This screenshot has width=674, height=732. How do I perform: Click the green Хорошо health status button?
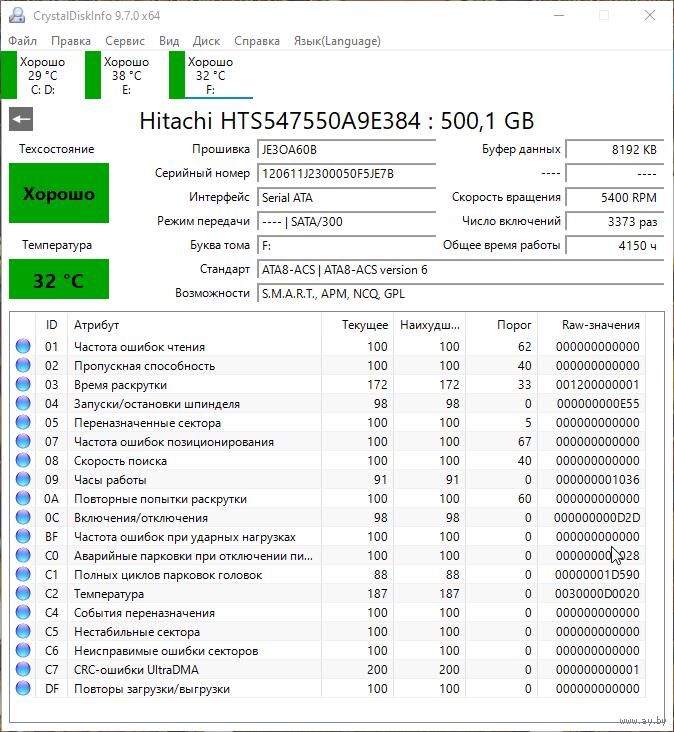point(59,193)
